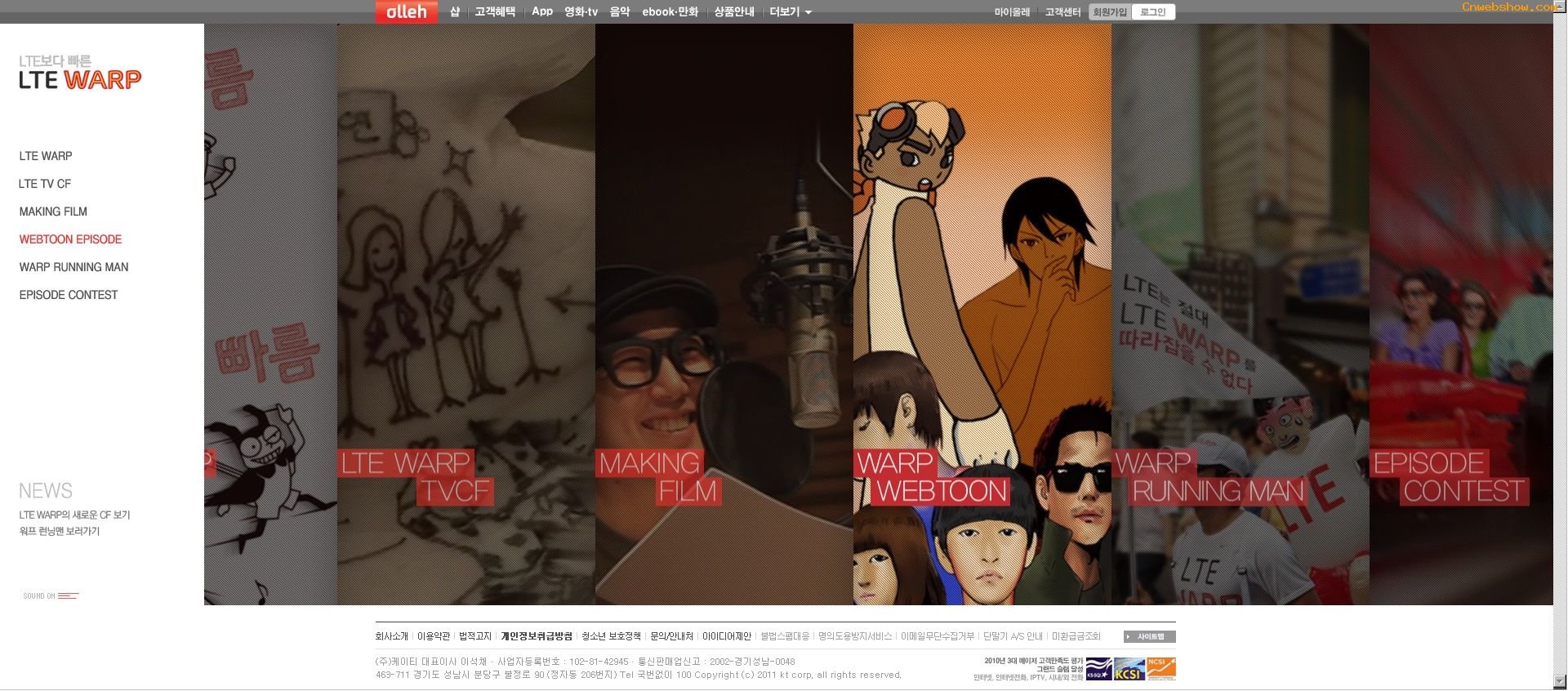Open the ebook·만화 menu item
Viewport: 1568px width, 691px height.
pos(670,11)
